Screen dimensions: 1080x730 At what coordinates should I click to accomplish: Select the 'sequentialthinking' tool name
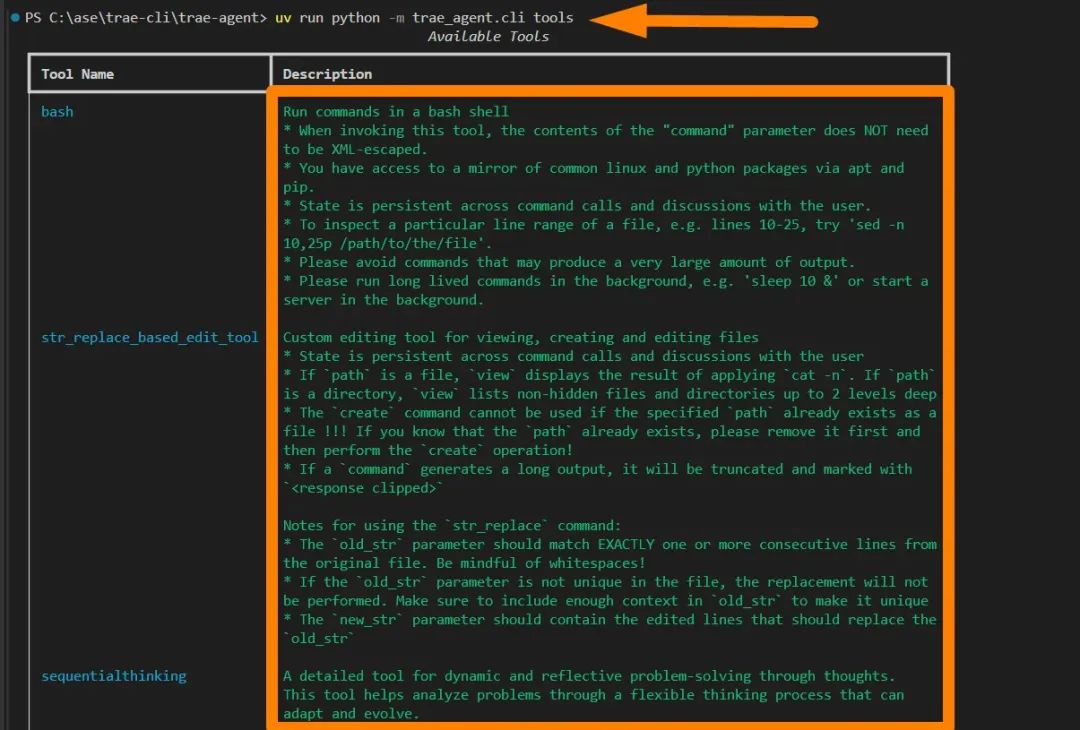pos(113,676)
